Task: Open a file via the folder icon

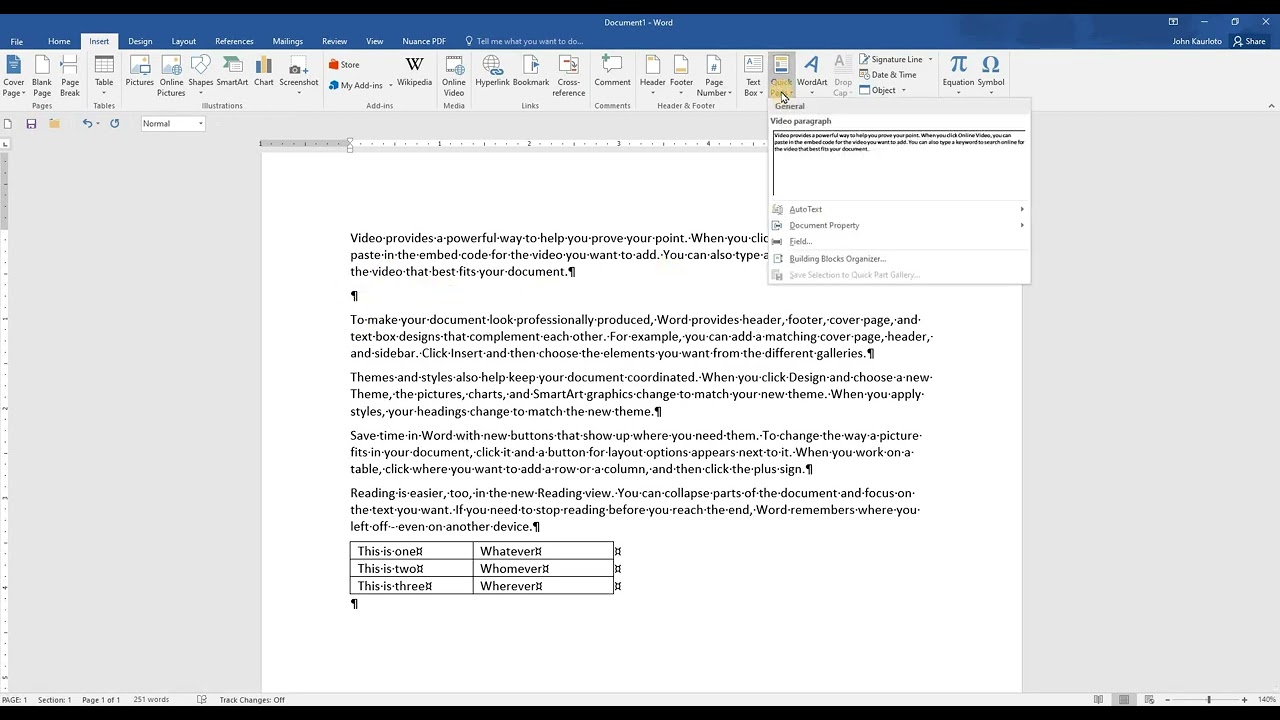Action: pos(54,123)
